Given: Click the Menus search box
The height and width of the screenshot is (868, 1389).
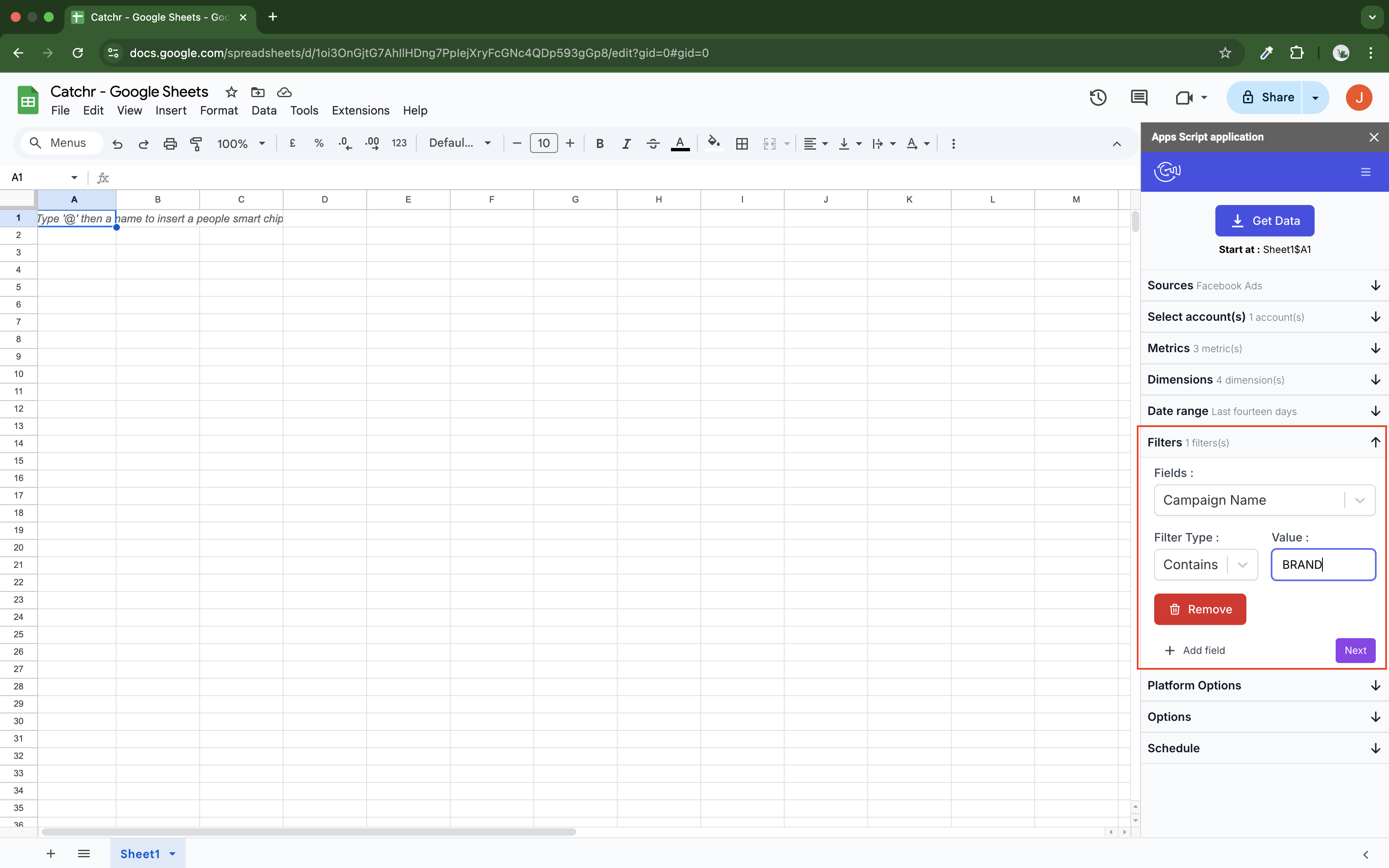Looking at the screenshot, I should point(62,143).
